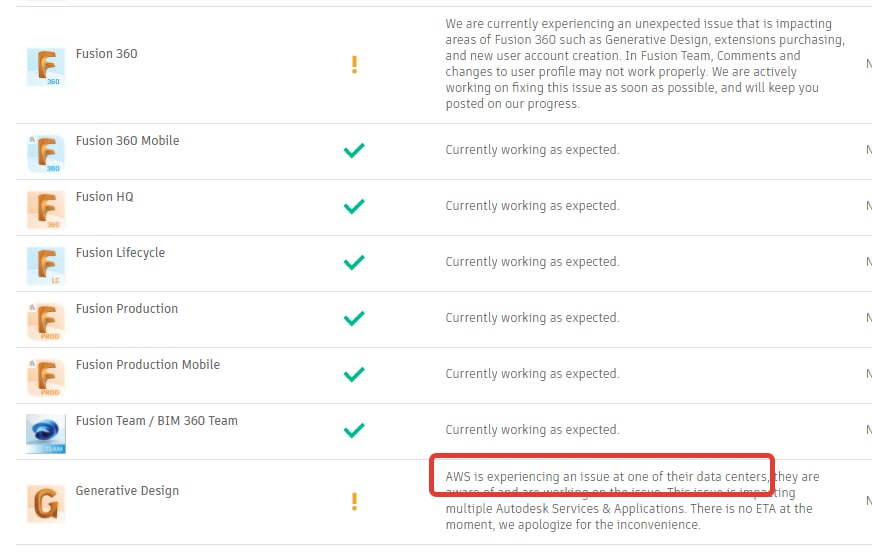Click the Fusion Production Mobile green checkmark
The image size is (872, 554).
(x=354, y=374)
